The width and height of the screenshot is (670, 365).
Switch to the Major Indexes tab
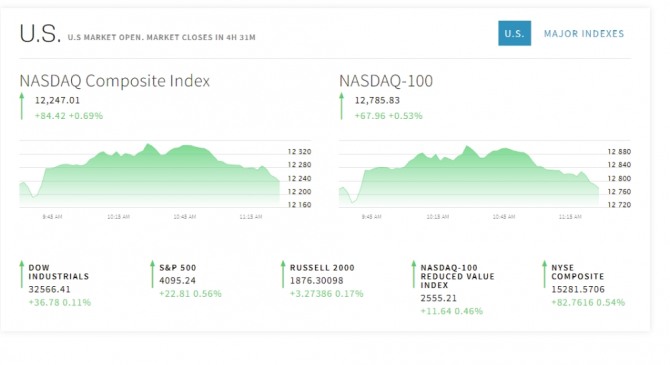pyautogui.click(x=584, y=34)
